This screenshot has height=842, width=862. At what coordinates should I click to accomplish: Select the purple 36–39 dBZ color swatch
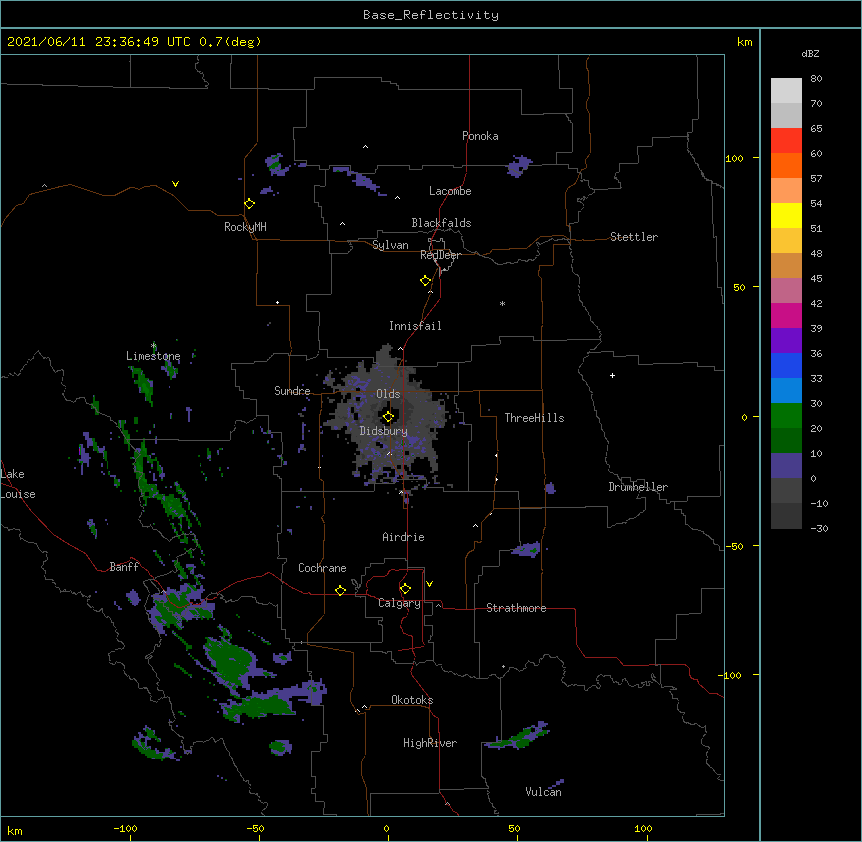tap(786, 340)
